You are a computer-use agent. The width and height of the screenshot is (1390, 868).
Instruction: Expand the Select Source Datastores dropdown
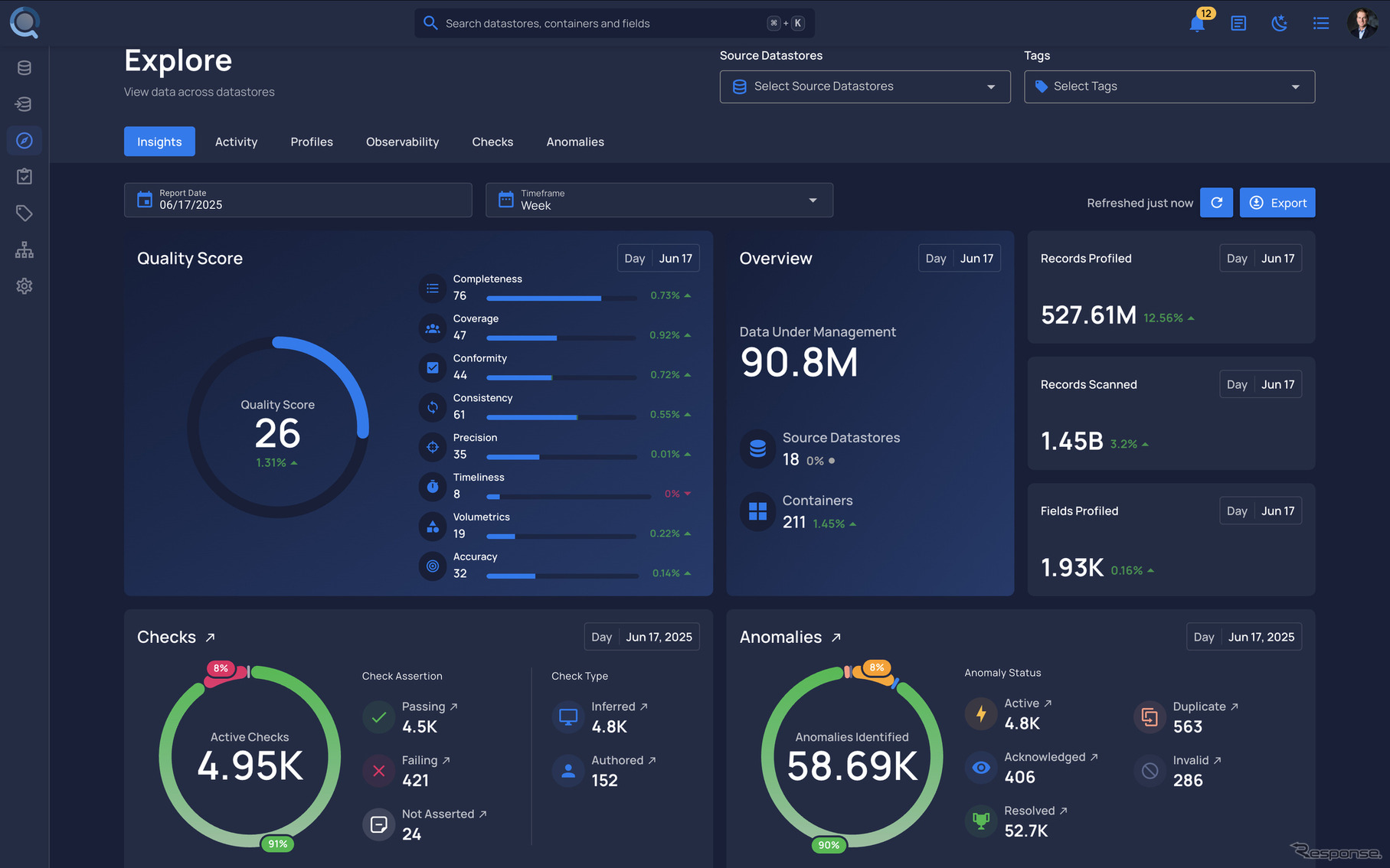coord(865,86)
